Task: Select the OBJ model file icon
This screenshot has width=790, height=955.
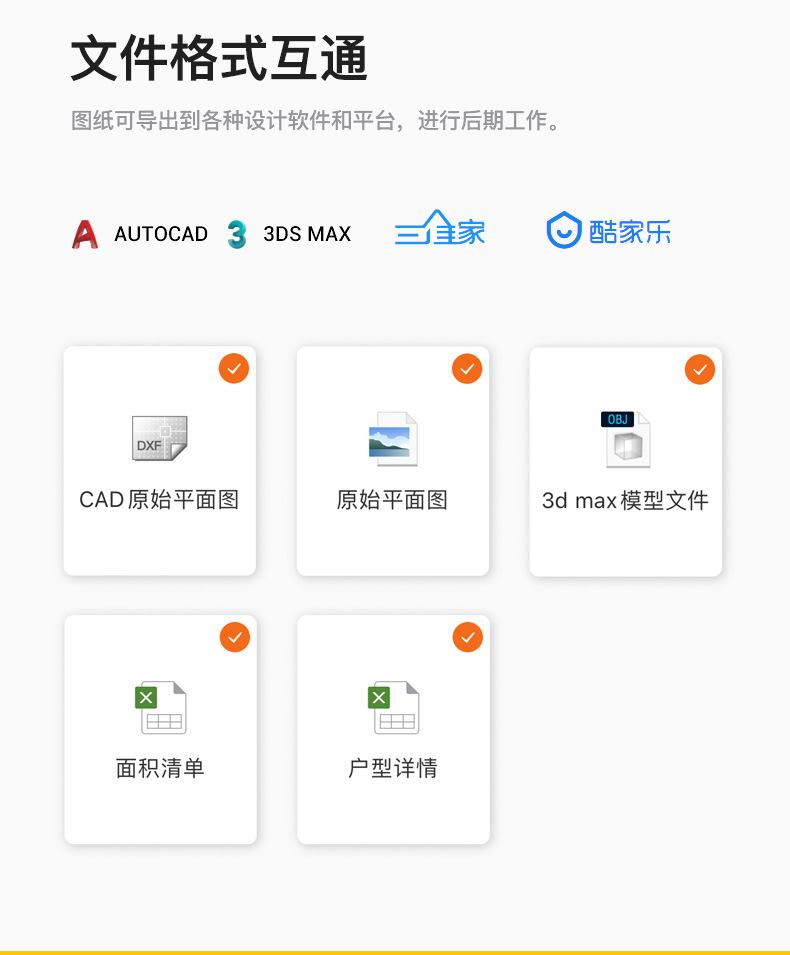Action: point(626,439)
